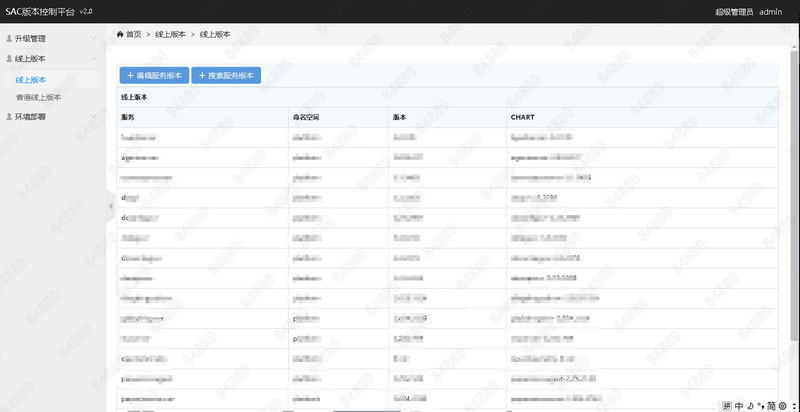800x412 pixels.
Task: Click the vertical scrollbar on the right
Action: [x=794, y=195]
